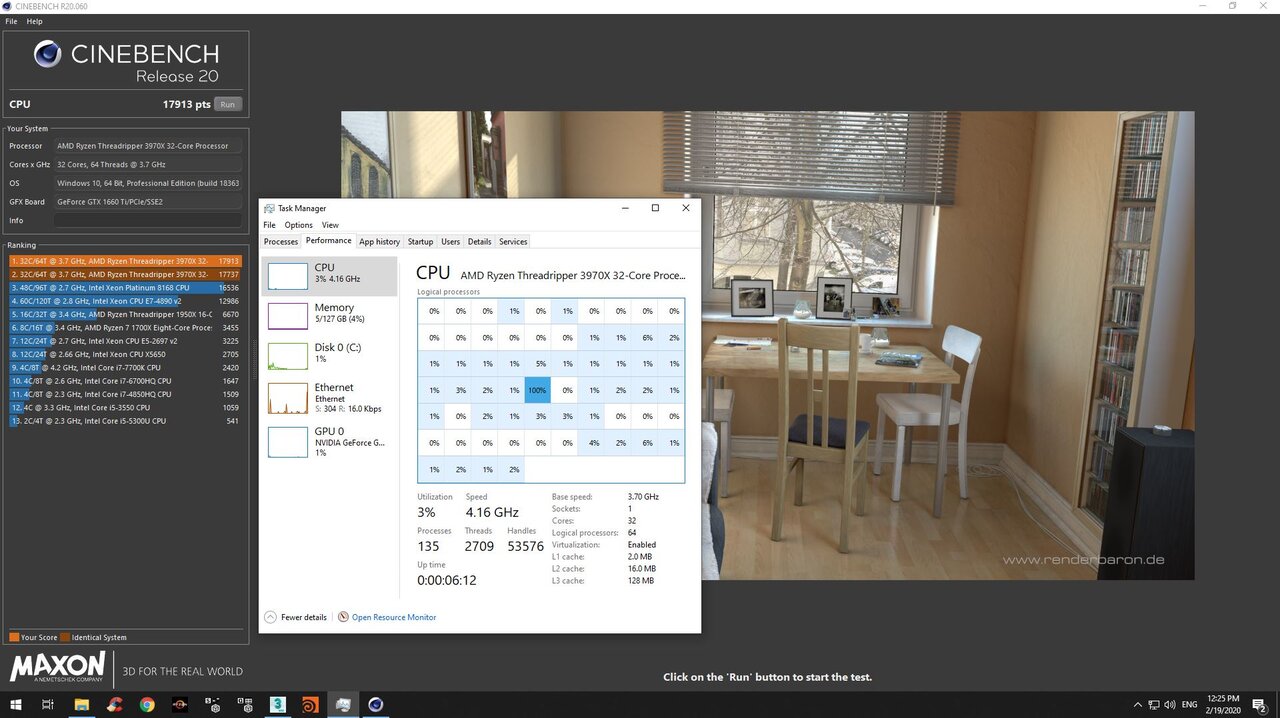Click the Maxon logo
Viewport: 1280px width, 718px height.
tap(57, 669)
